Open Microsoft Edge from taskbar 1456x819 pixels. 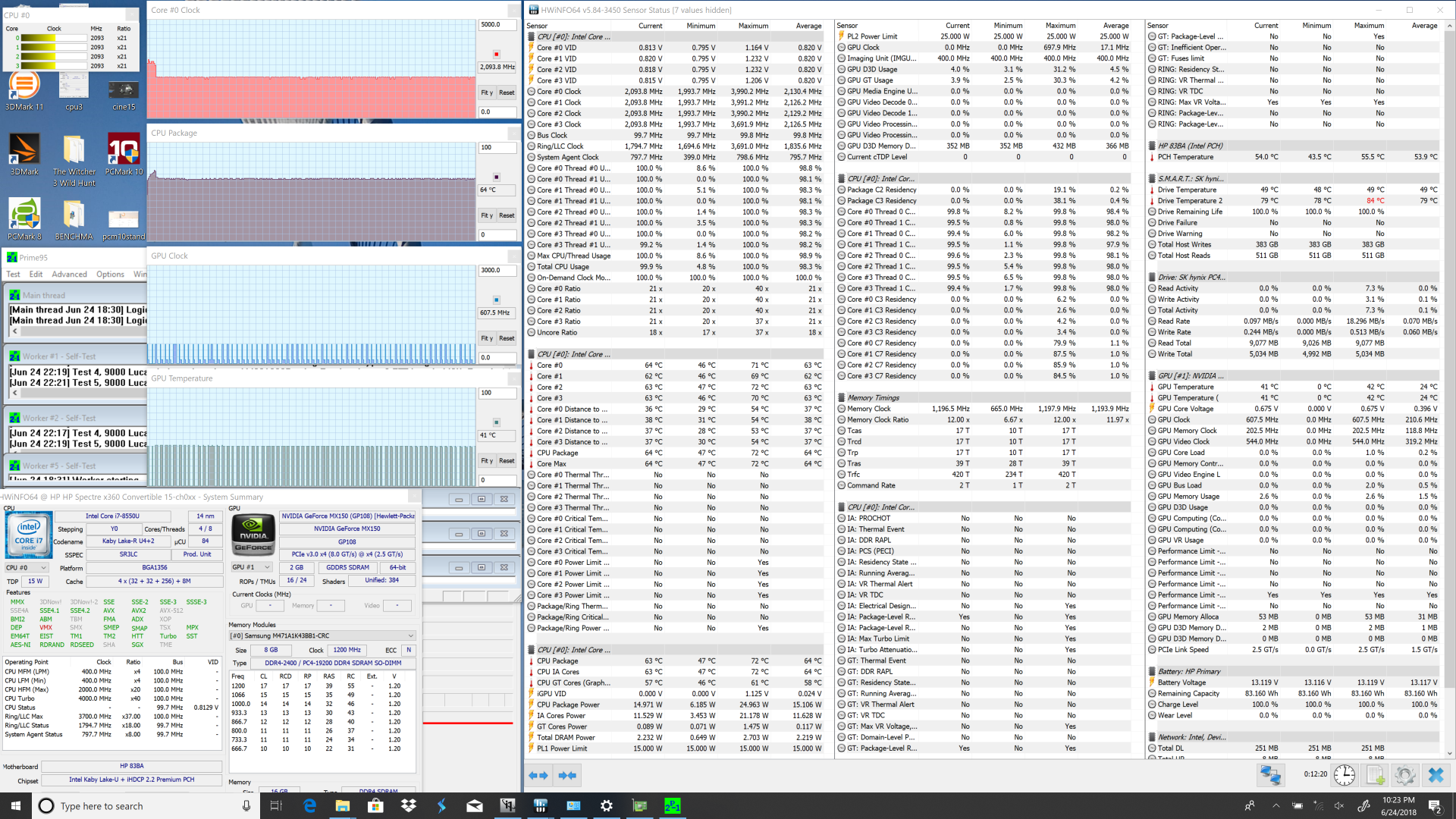pyautogui.click(x=309, y=805)
